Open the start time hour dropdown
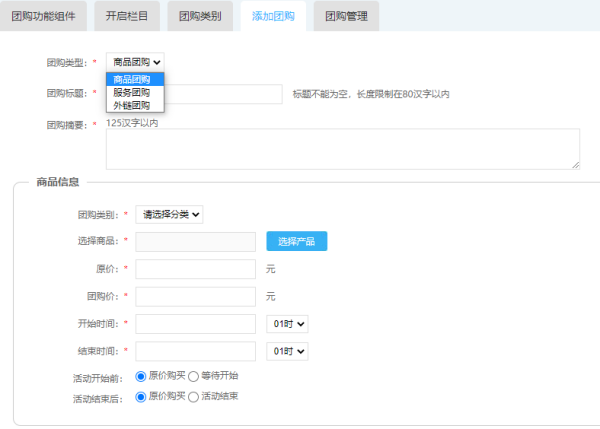The image size is (600, 429). coord(287,324)
